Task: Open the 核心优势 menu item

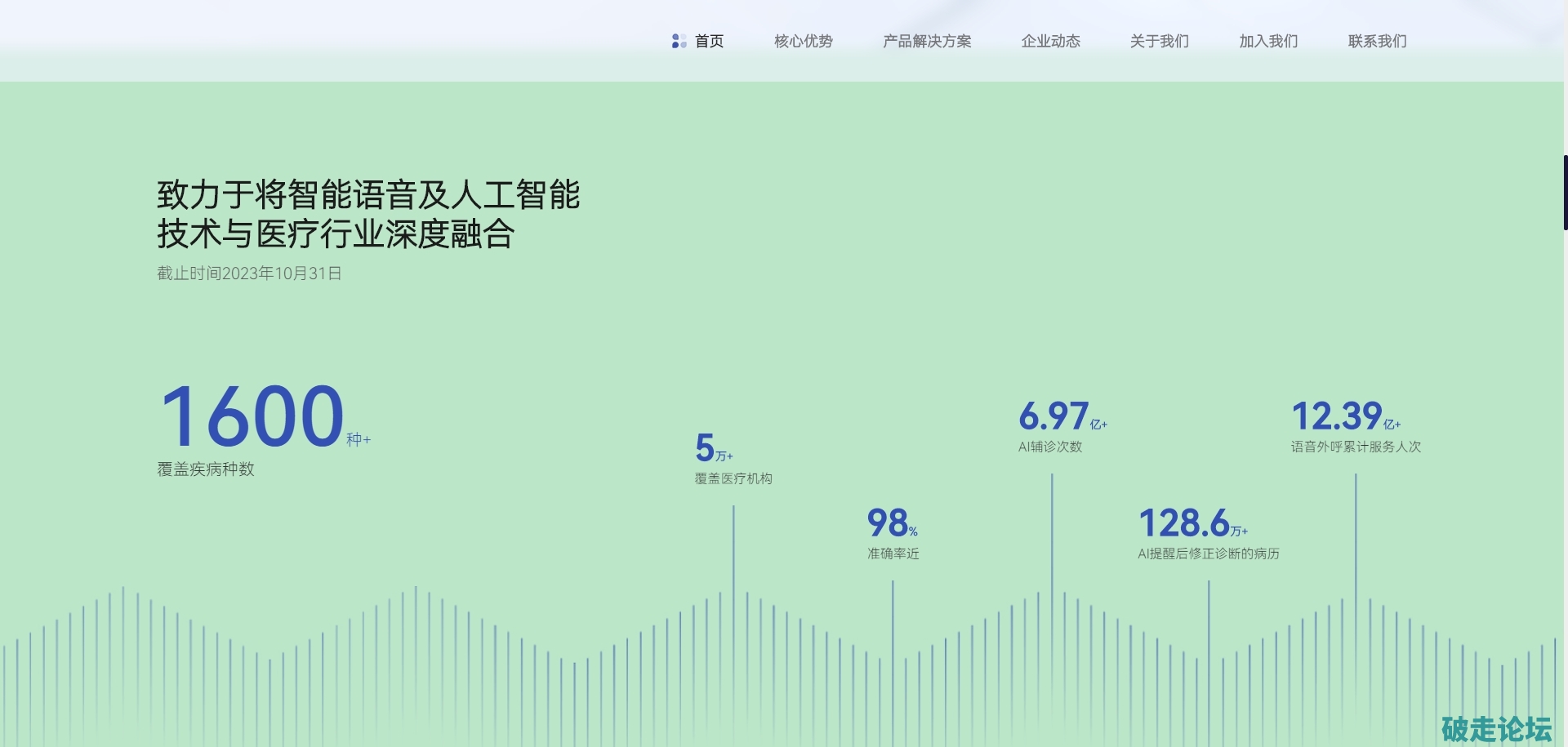Action: [803, 41]
